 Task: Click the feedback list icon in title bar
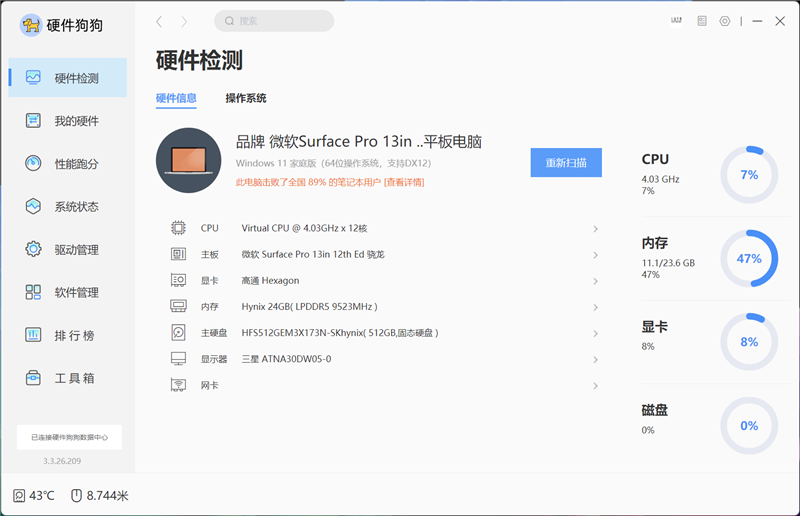[x=702, y=21]
